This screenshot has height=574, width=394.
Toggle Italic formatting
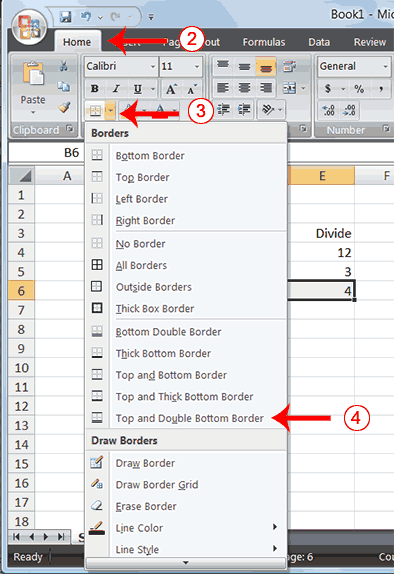click(x=116, y=89)
